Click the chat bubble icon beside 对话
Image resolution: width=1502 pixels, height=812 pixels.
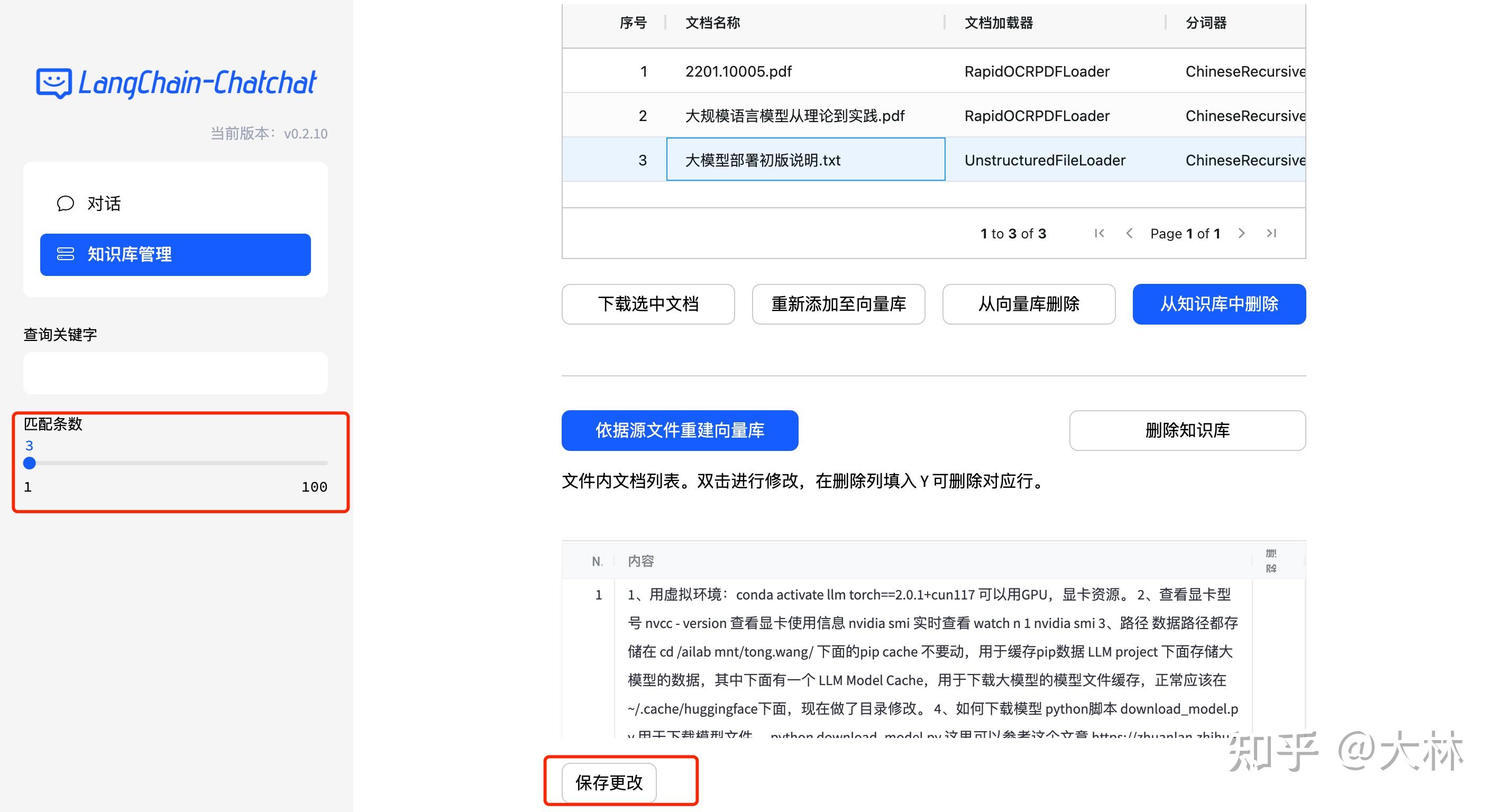click(65, 204)
